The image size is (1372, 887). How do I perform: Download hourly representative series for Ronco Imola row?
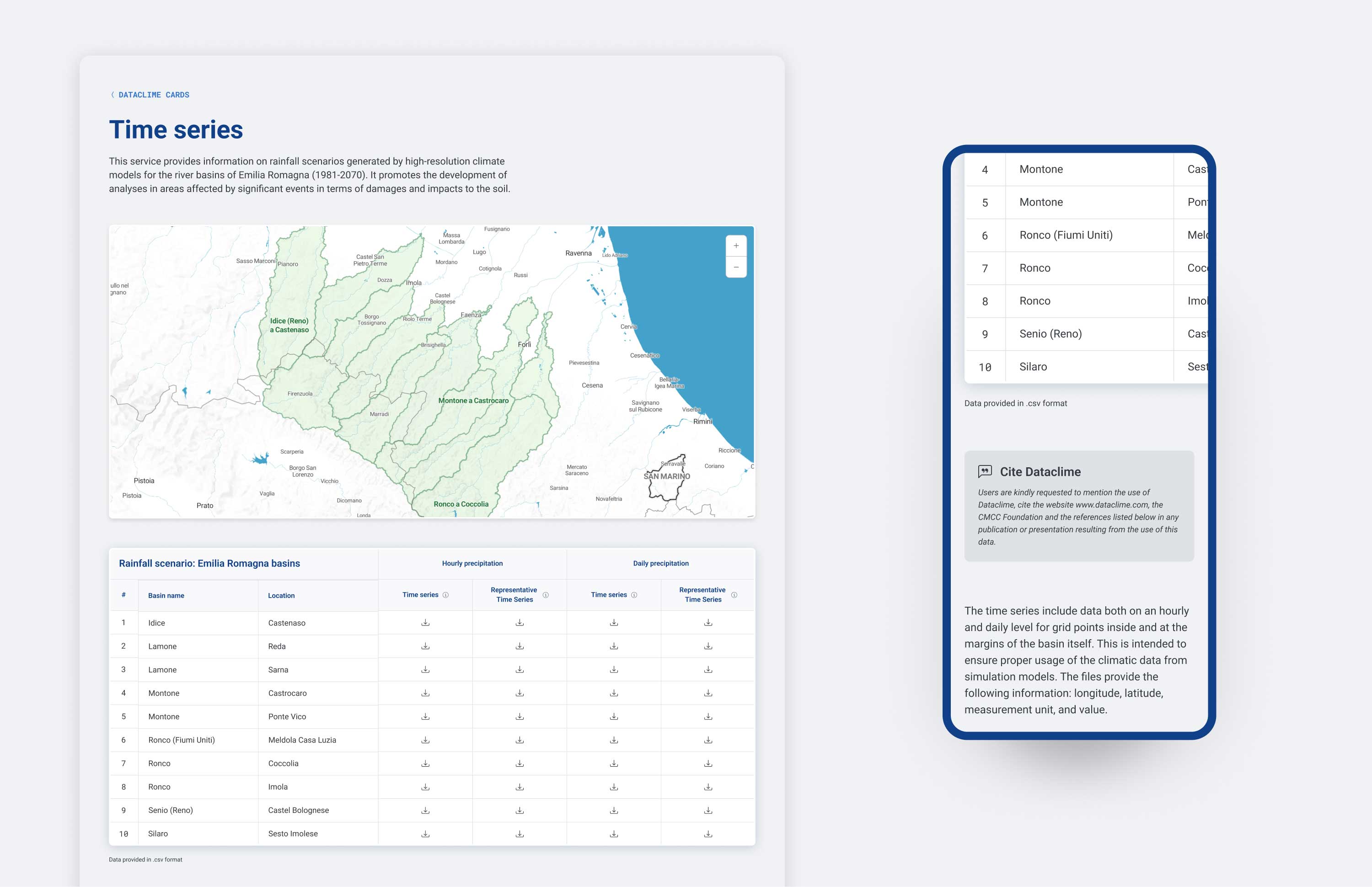520,787
